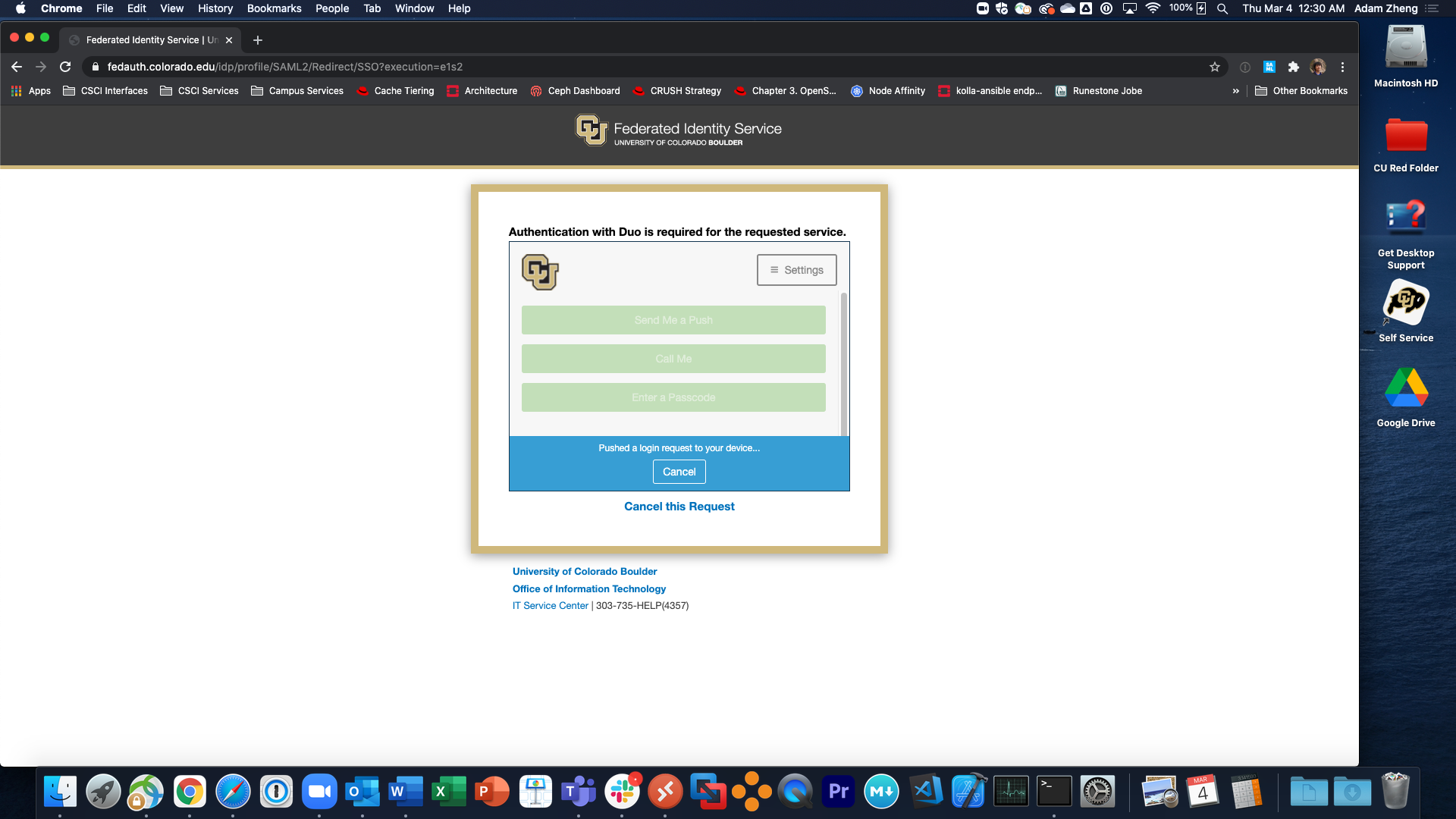Open the Chrome extensions puzzle icon
This screenshot has height=819, width=1456.
1294,67
